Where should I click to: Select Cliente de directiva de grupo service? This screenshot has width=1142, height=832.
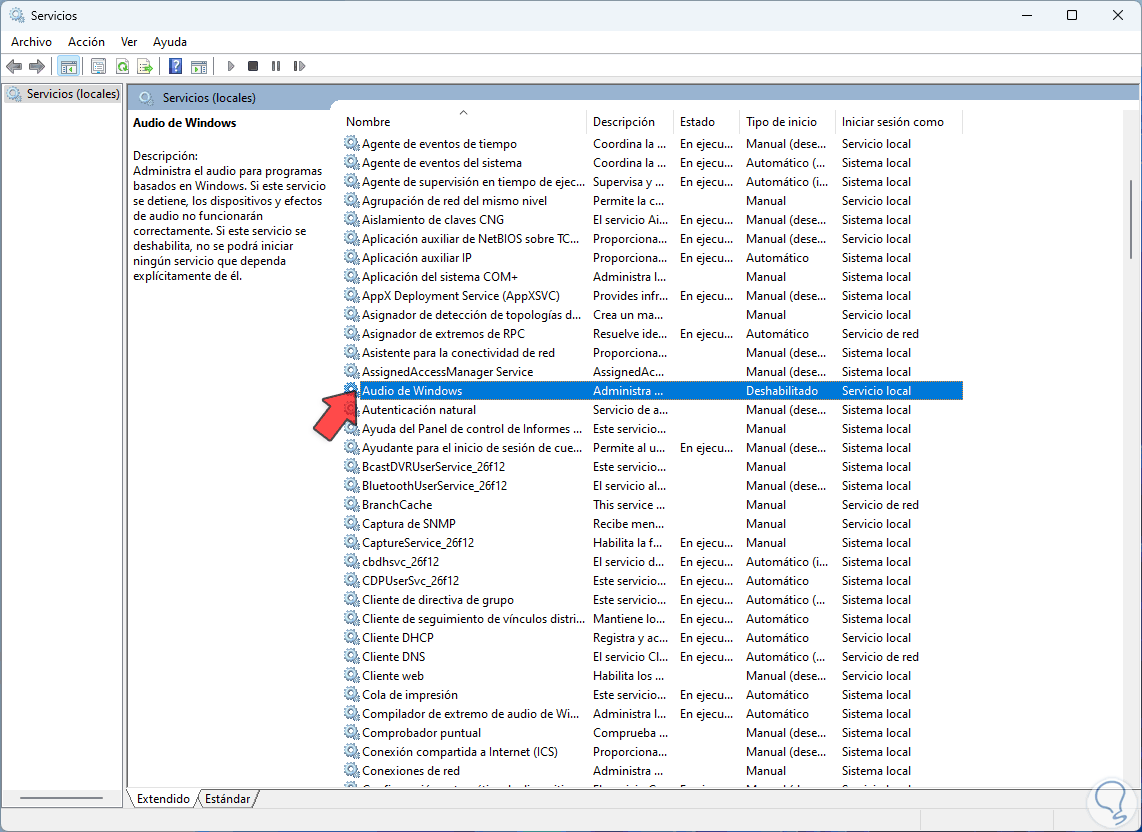653,600
